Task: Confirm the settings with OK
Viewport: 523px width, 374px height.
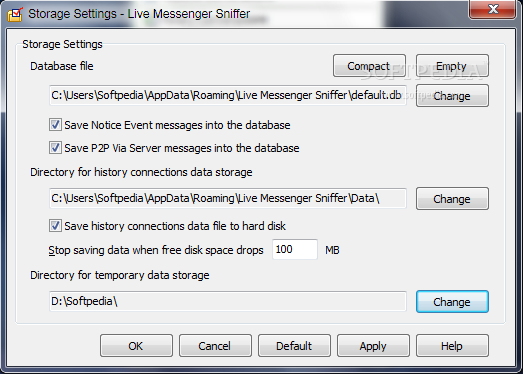Action: click(136, 346)
